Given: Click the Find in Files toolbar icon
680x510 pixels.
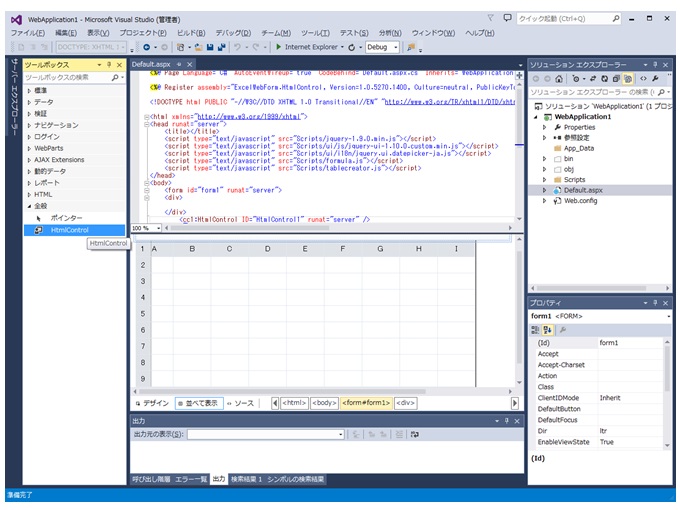Looking at the screenshot, I should [x=411, y=47].
